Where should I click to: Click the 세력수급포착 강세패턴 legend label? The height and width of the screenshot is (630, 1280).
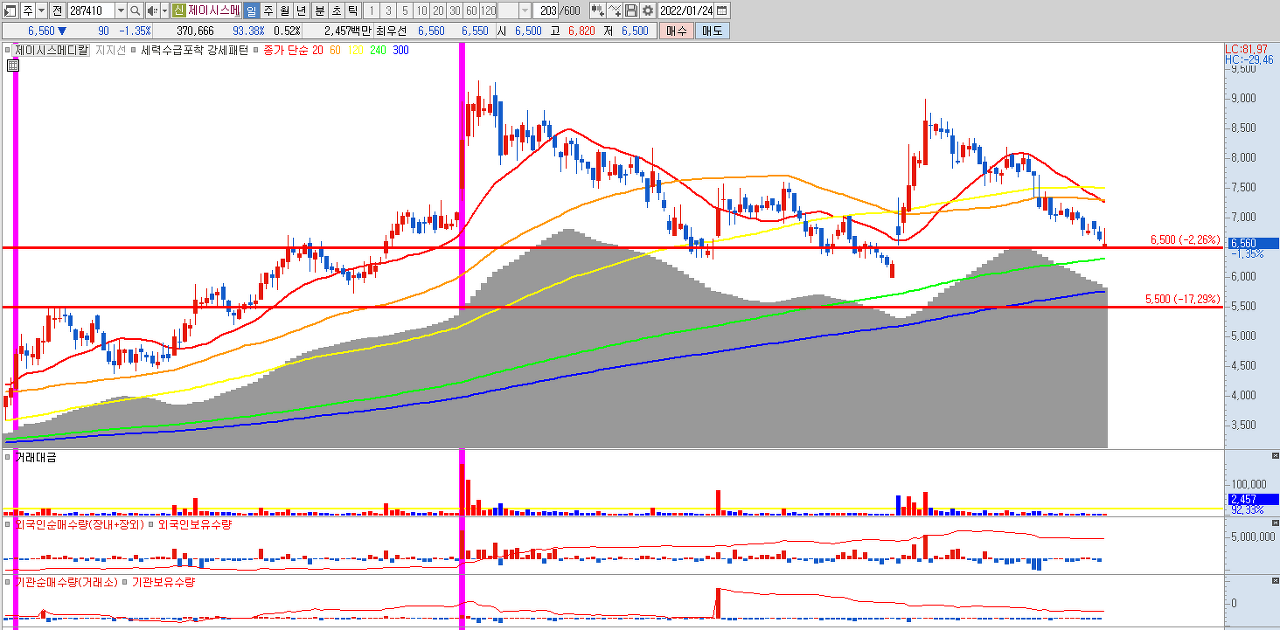pyautogui.click(x=194, y=49)
